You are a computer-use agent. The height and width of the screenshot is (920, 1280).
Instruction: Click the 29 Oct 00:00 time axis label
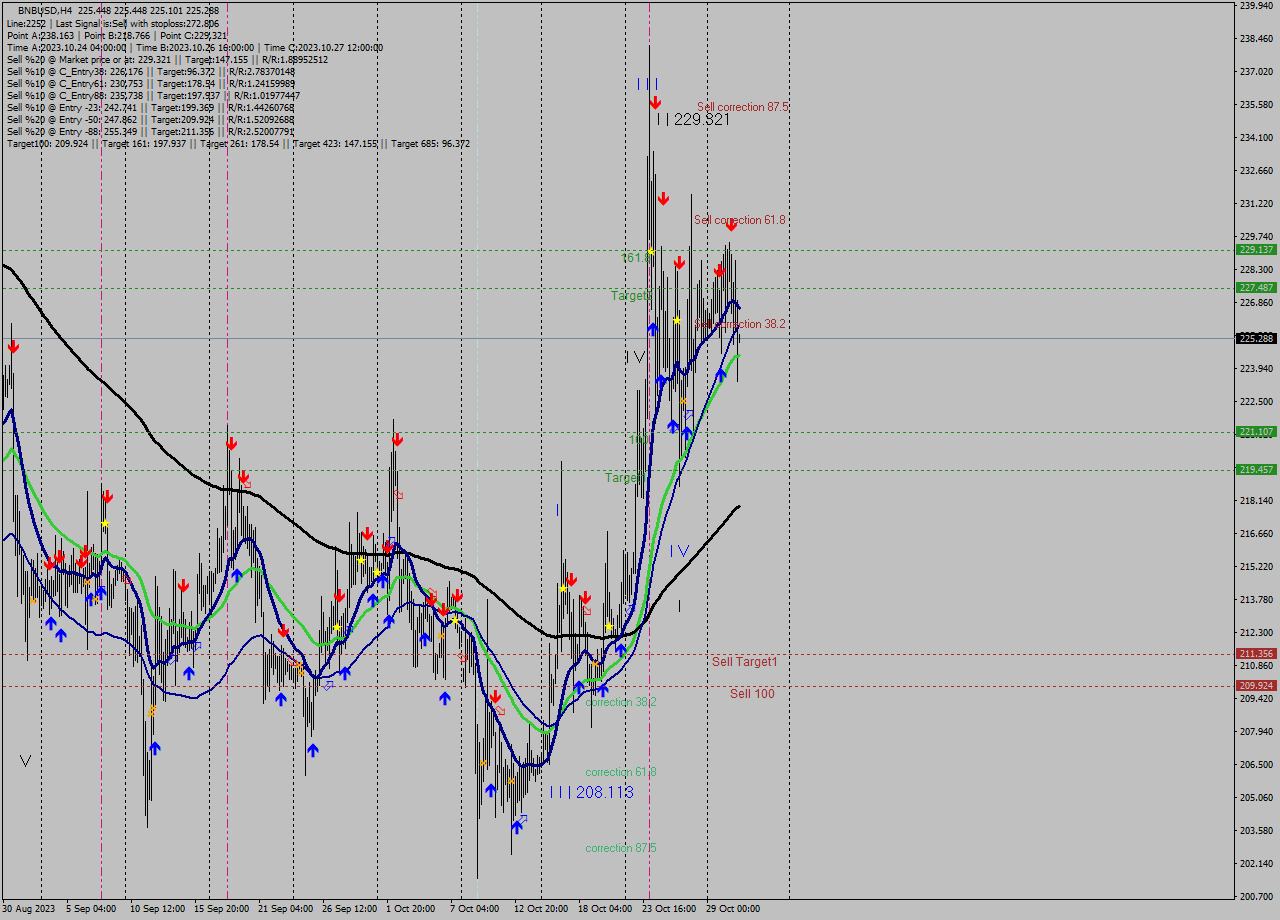click(733, 909)
